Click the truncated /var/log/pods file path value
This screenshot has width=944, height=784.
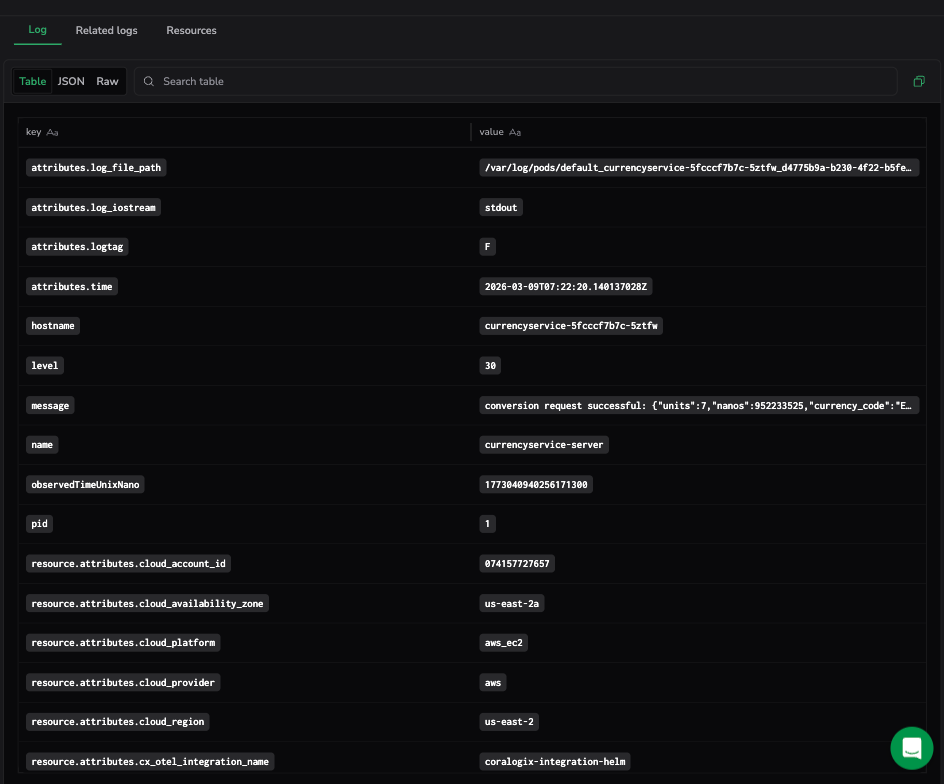pyautogui.click(x=698, y=168)
